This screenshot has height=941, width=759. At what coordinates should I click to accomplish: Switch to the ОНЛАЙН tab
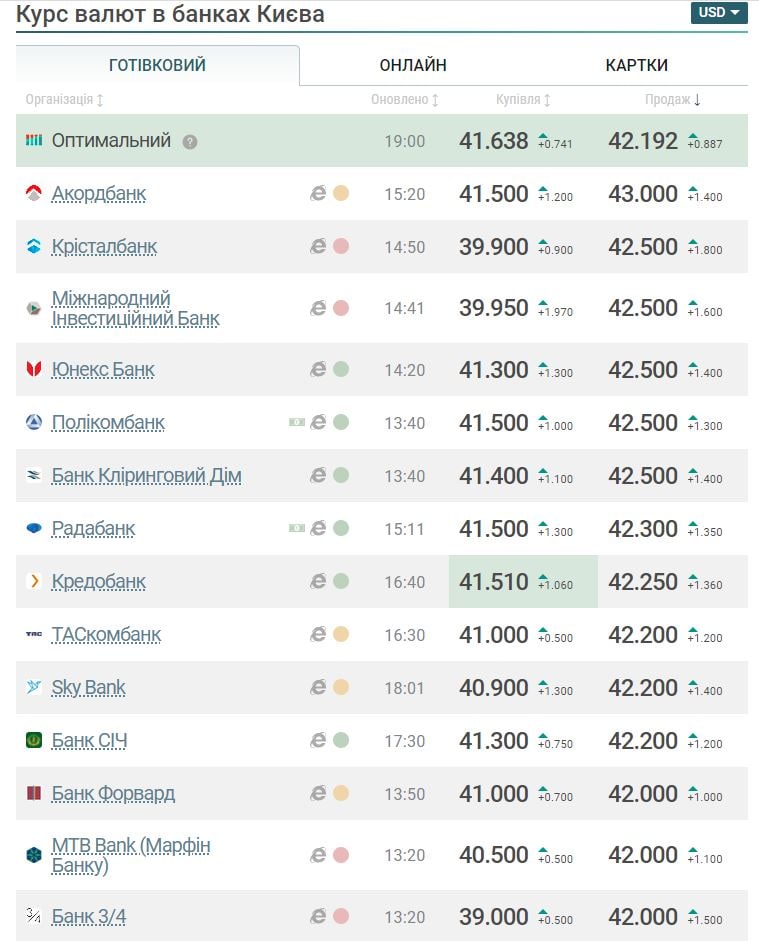point(413,65)
